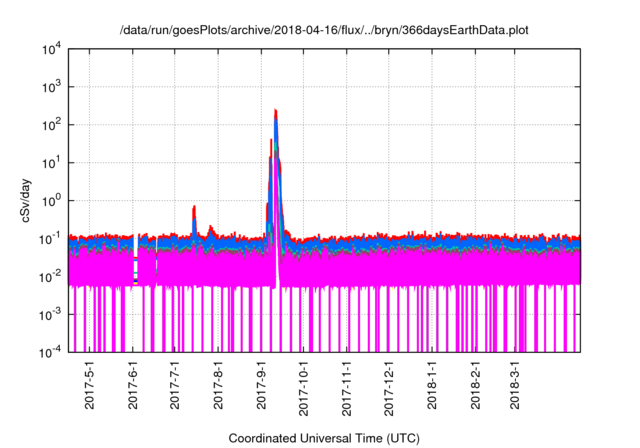Select the 2018-3-1 date tick label
The image size is (640, 448).
point(514,385)
